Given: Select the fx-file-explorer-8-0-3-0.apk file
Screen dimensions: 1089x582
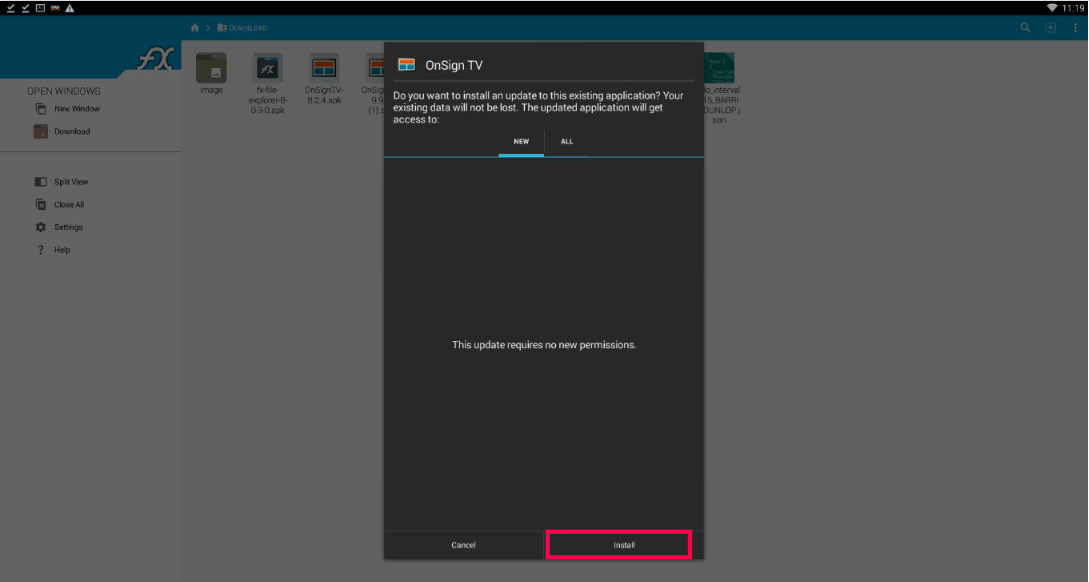Looking at the screenshot, I should (x=267, y=83).
